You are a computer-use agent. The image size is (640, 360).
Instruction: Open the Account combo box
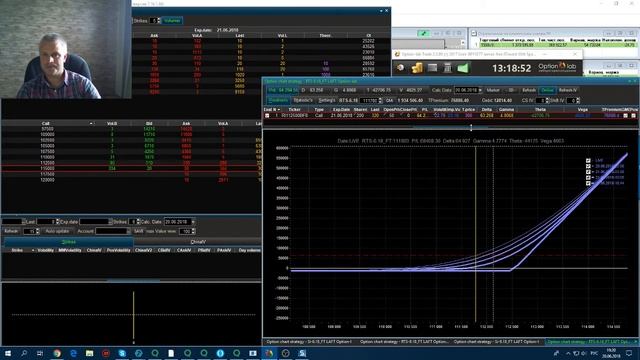click(x=113, y=231)
